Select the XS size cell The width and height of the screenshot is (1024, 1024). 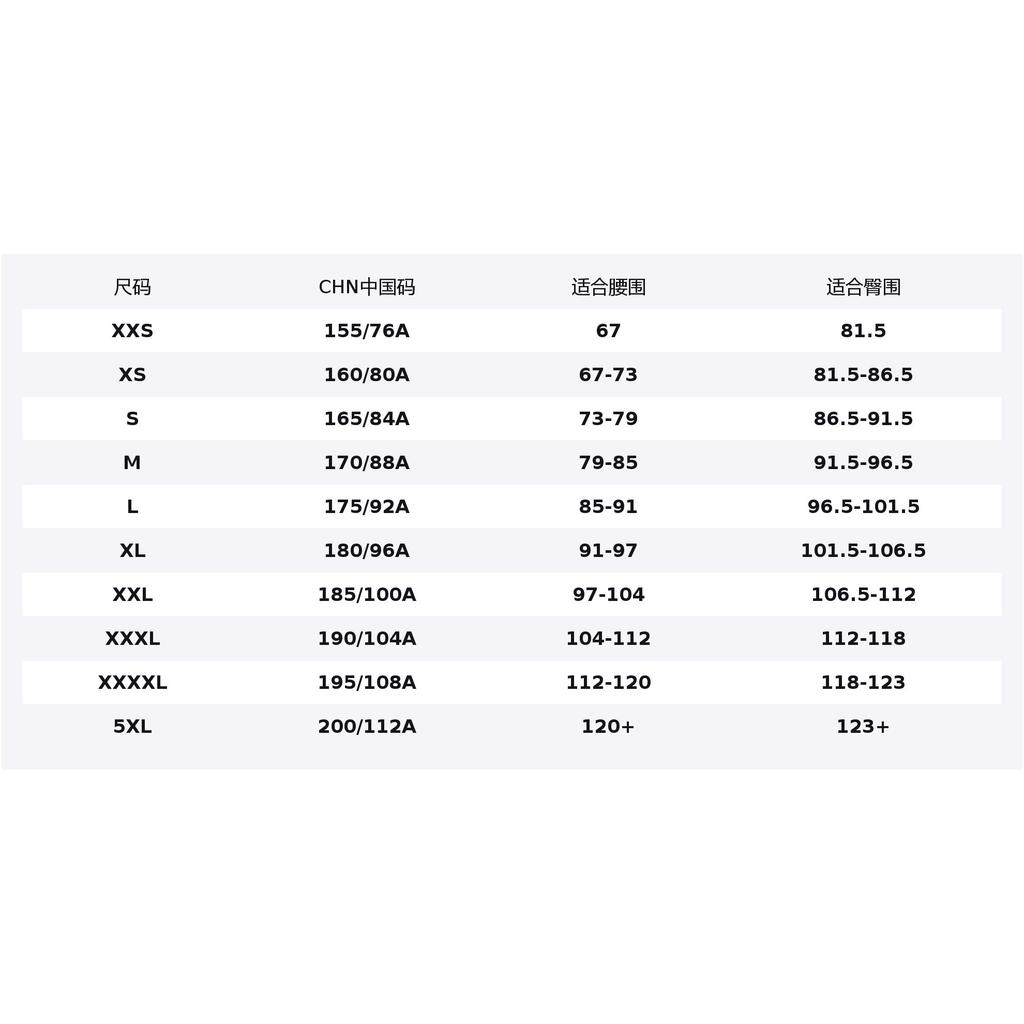(132, 374)
